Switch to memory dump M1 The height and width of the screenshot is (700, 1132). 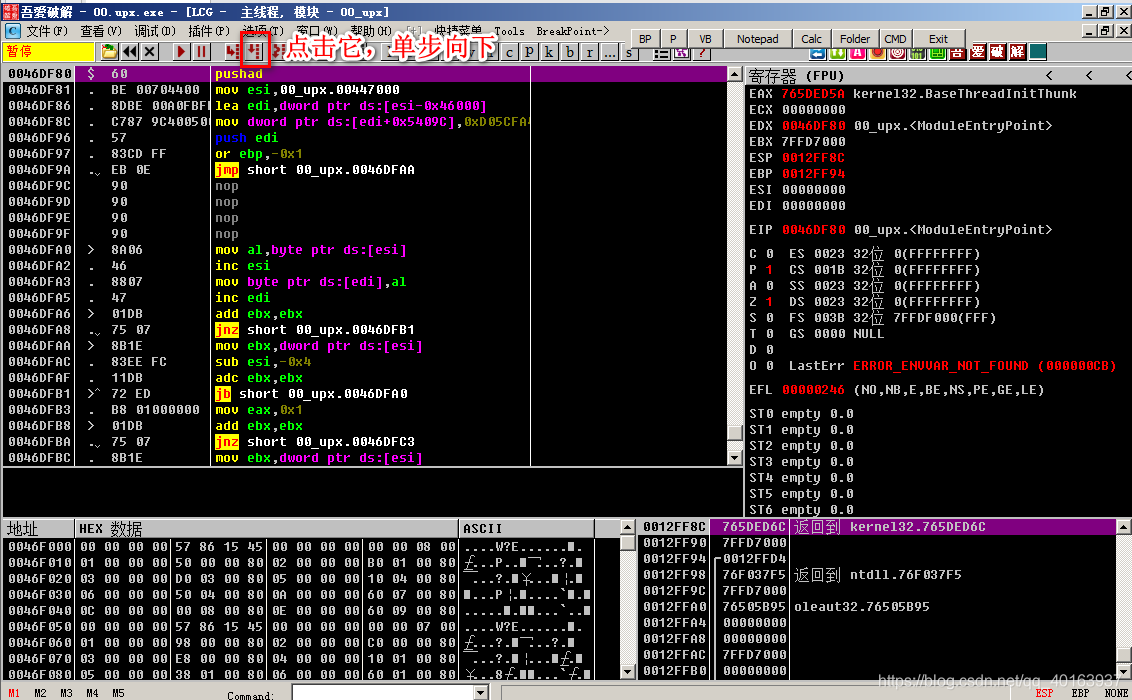click(14, 693)
